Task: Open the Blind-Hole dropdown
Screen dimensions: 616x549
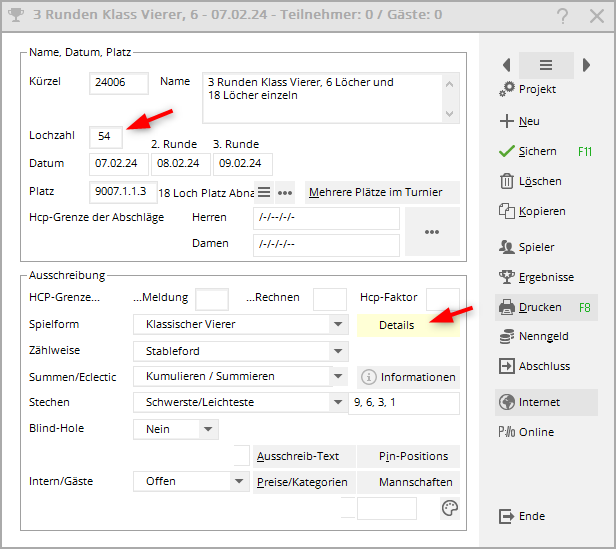Action: 208,429
